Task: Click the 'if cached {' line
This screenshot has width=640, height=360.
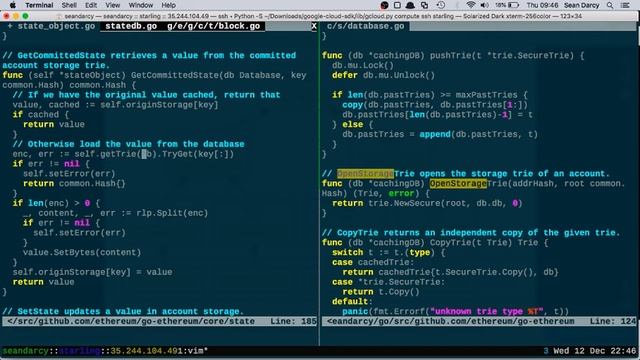Action: pos(40,115)
